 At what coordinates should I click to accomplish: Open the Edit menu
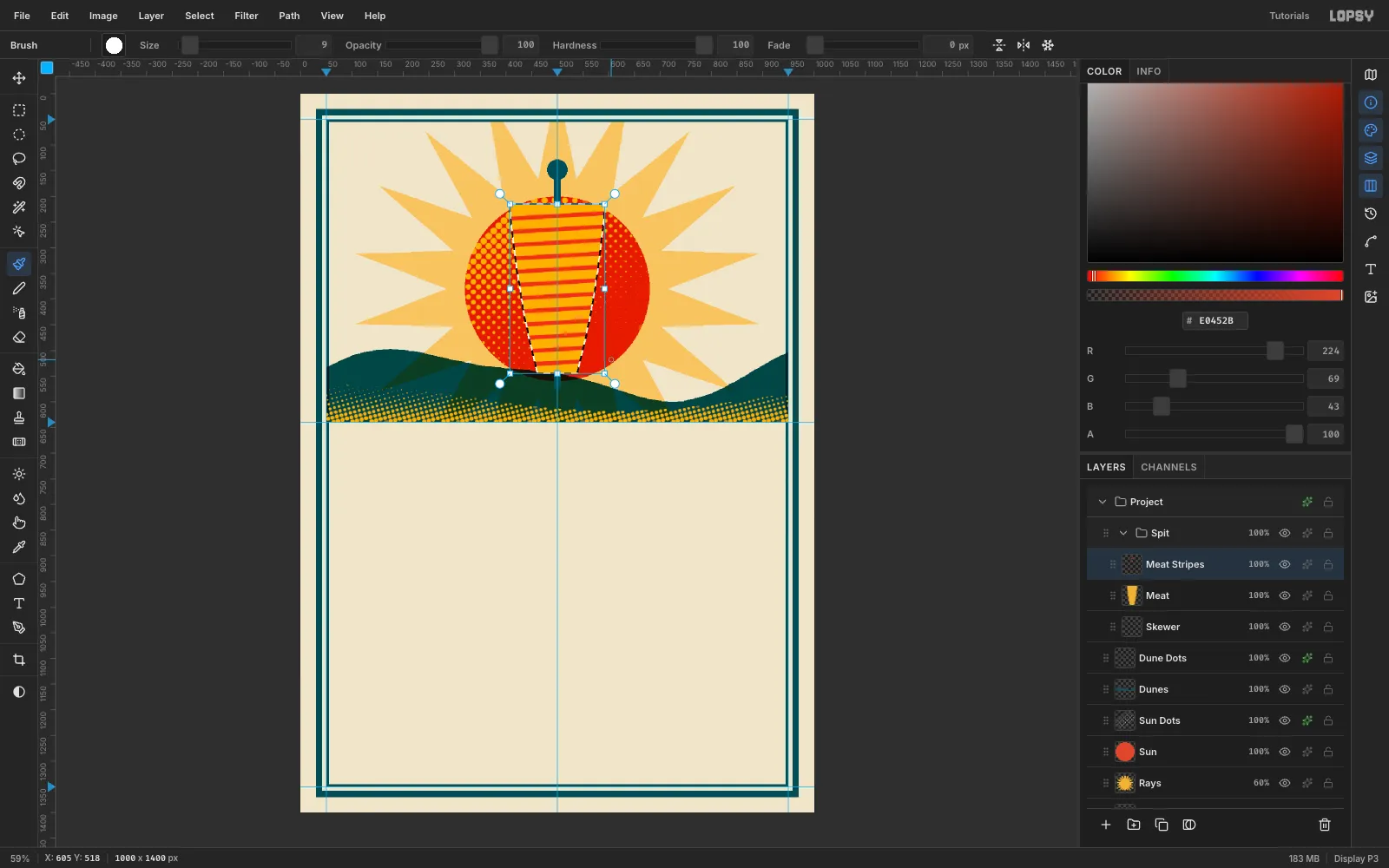click(x=60, y=16)
